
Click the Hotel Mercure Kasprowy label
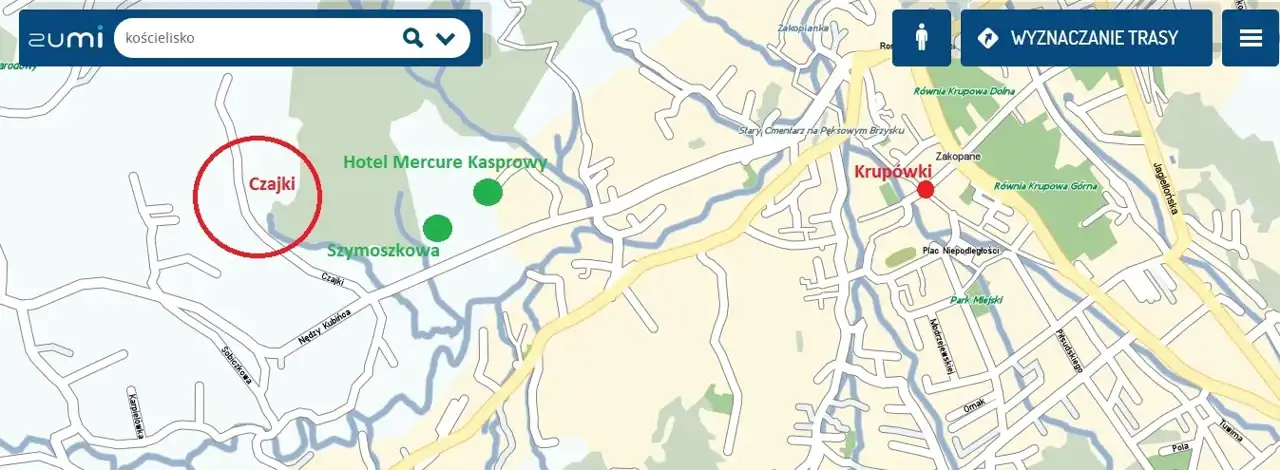[445, 161]
